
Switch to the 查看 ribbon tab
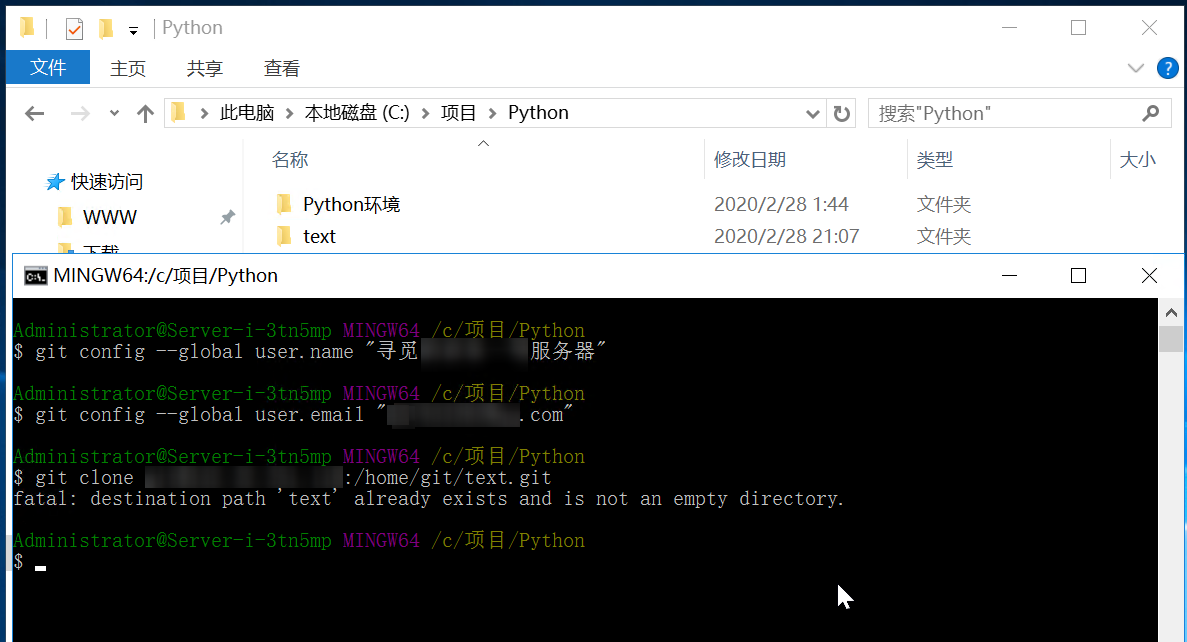point(281,68)
